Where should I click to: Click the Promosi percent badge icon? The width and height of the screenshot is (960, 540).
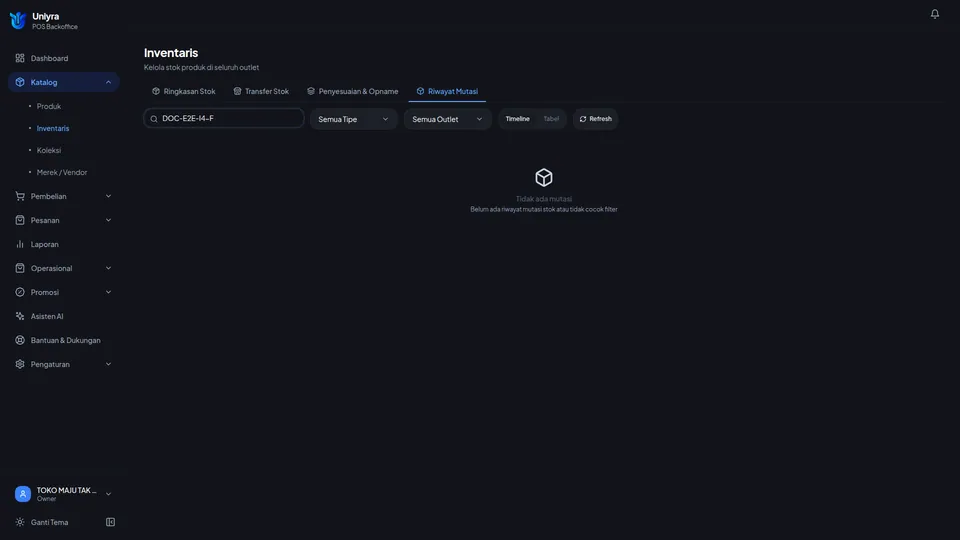click(20, 292)
